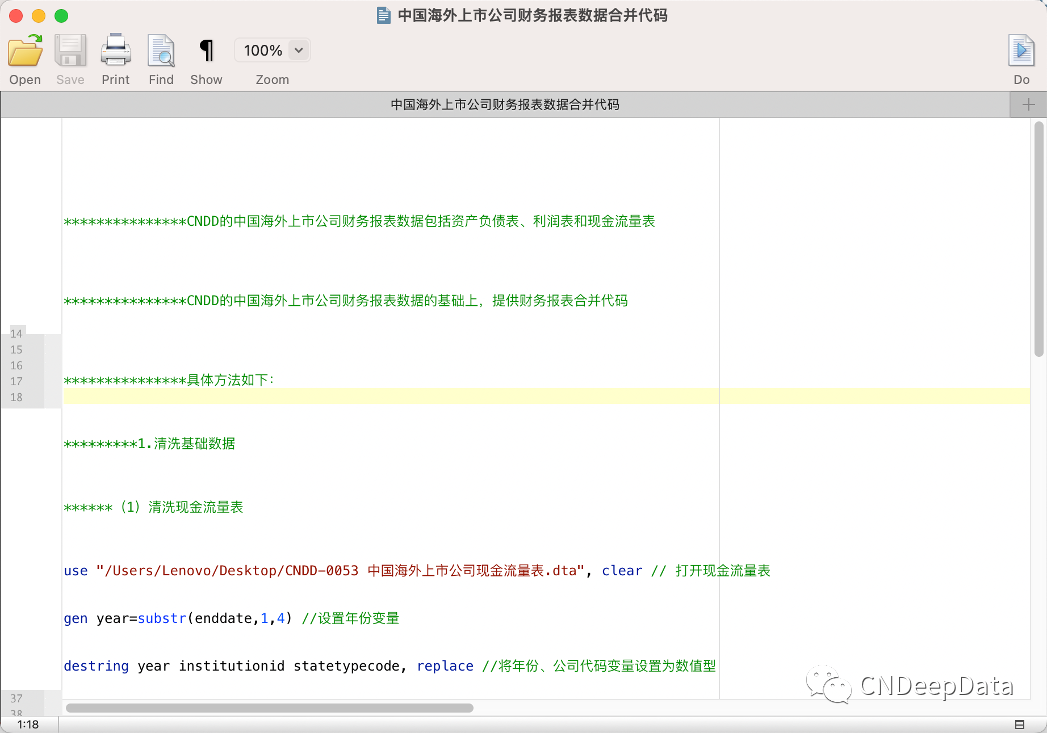Place cursor in the highlighted yellow current line
Image resolution: width=1048 pixels, height=734 pixels.
point(546,396)
